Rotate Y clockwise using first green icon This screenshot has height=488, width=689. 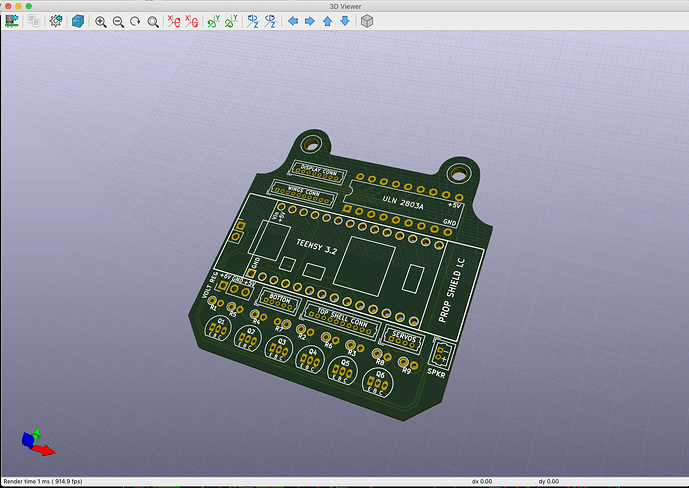pos(214,21)
